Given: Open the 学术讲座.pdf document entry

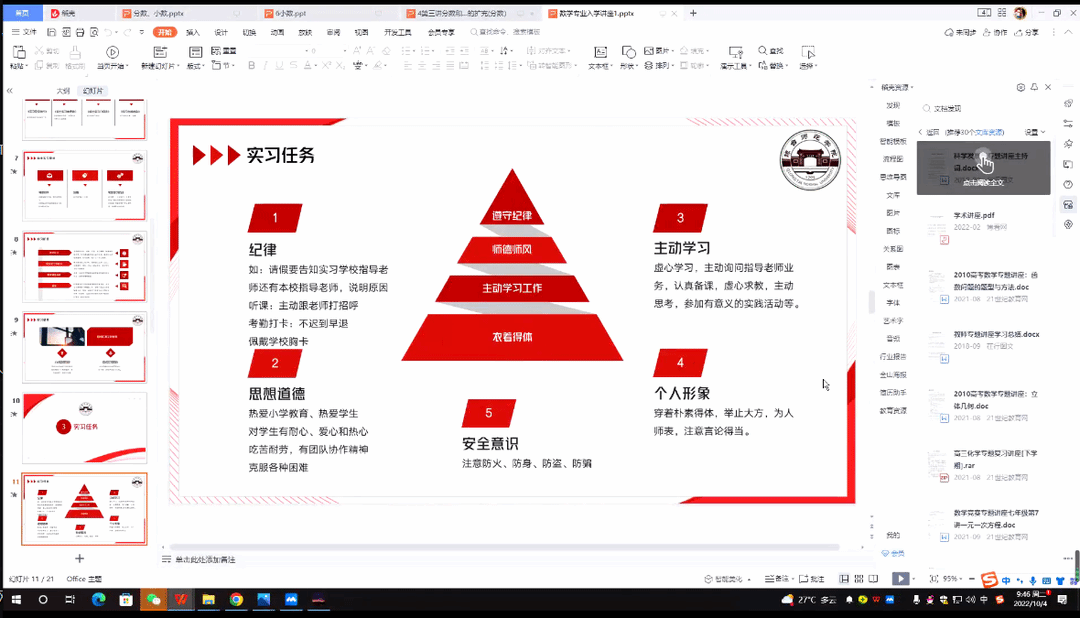Looking at the screenshot, I should point(973,215).
